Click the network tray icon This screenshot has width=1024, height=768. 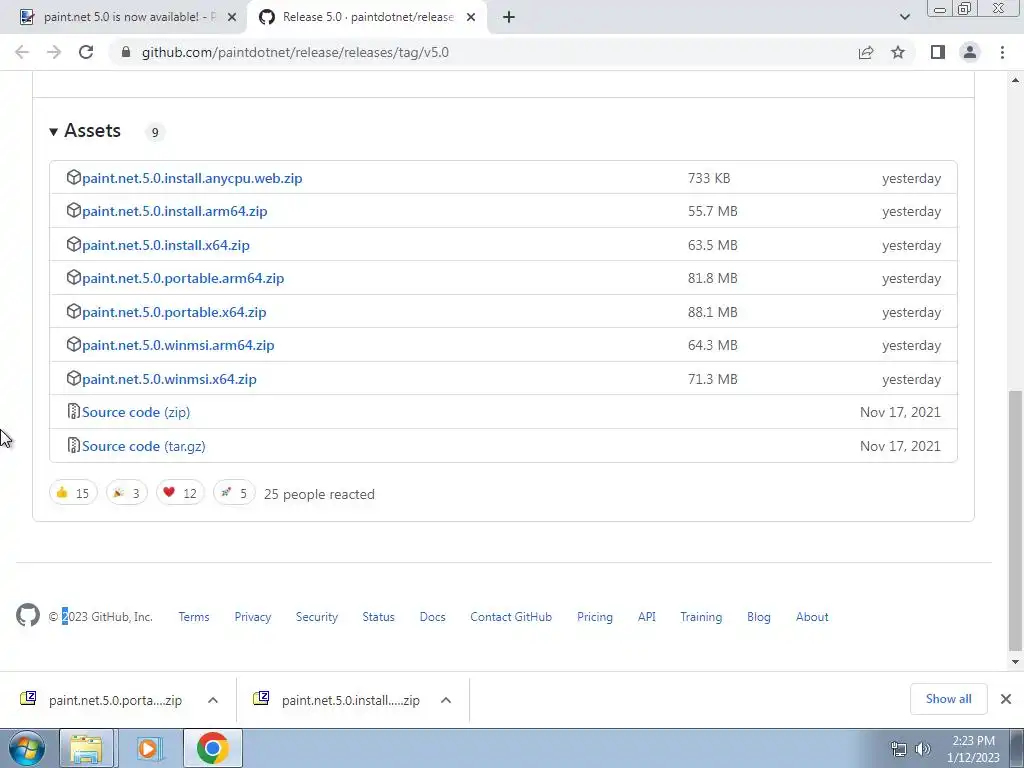pos(899,749)
